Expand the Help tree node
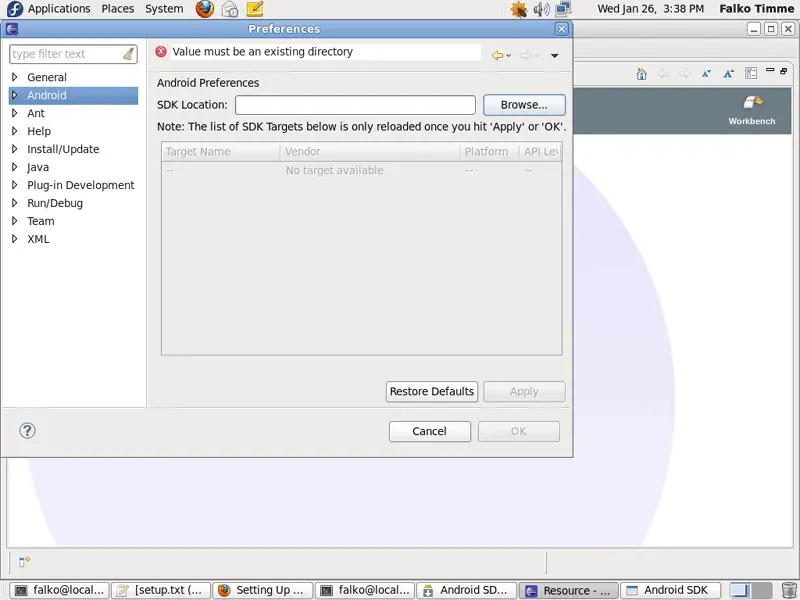This screenshot has height=600, width=800. coord(15,131)
